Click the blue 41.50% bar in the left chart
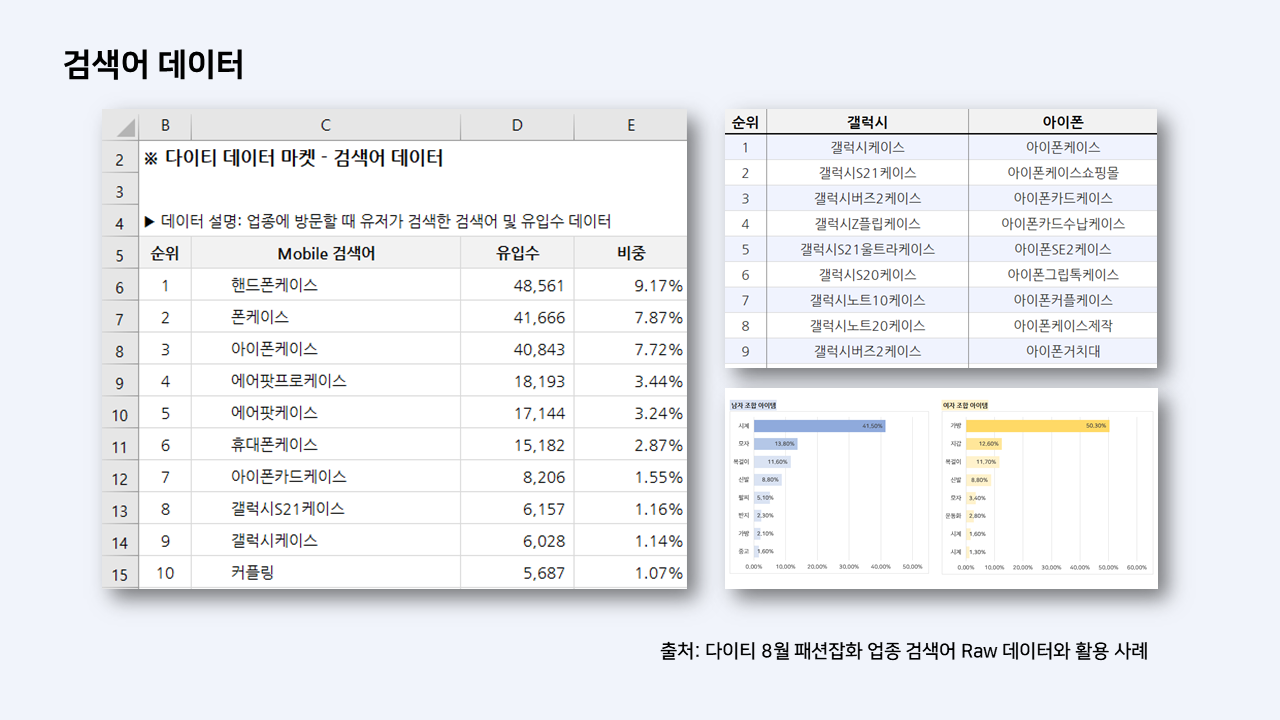The height and width of the screenshot is (720, 1280). [820, 426]
